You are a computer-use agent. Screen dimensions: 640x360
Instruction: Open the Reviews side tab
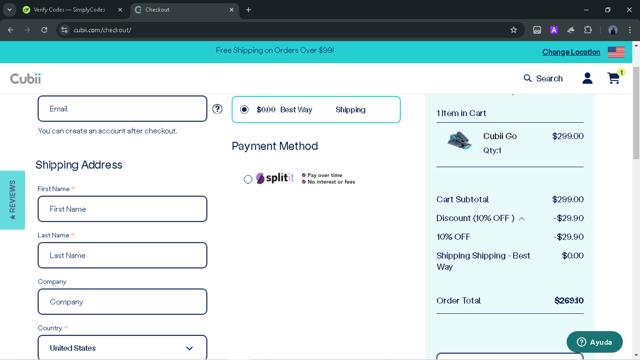12,200
